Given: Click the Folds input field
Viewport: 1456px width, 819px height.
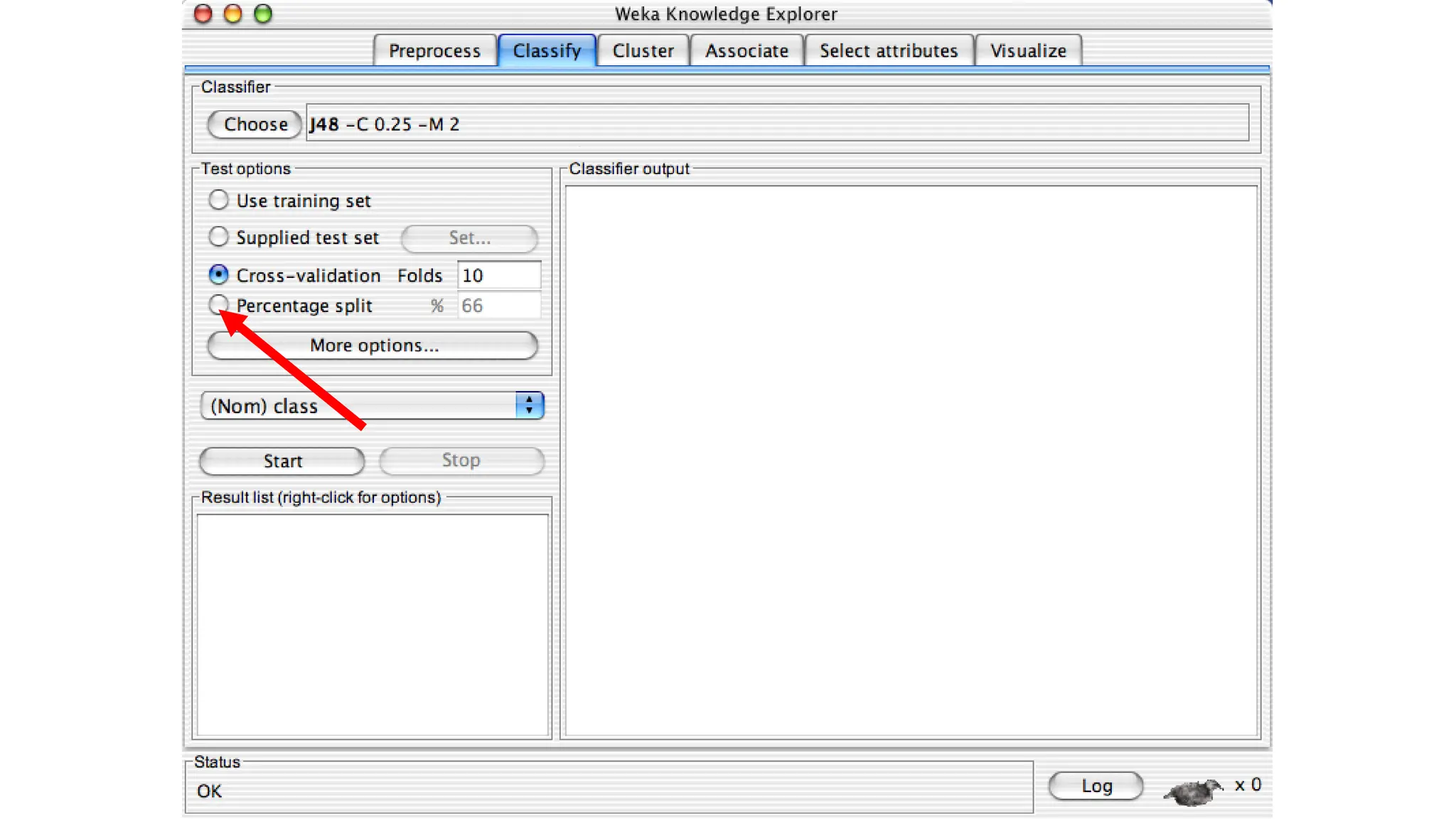Looking at the screenshot, I should (x=498, y=275).
